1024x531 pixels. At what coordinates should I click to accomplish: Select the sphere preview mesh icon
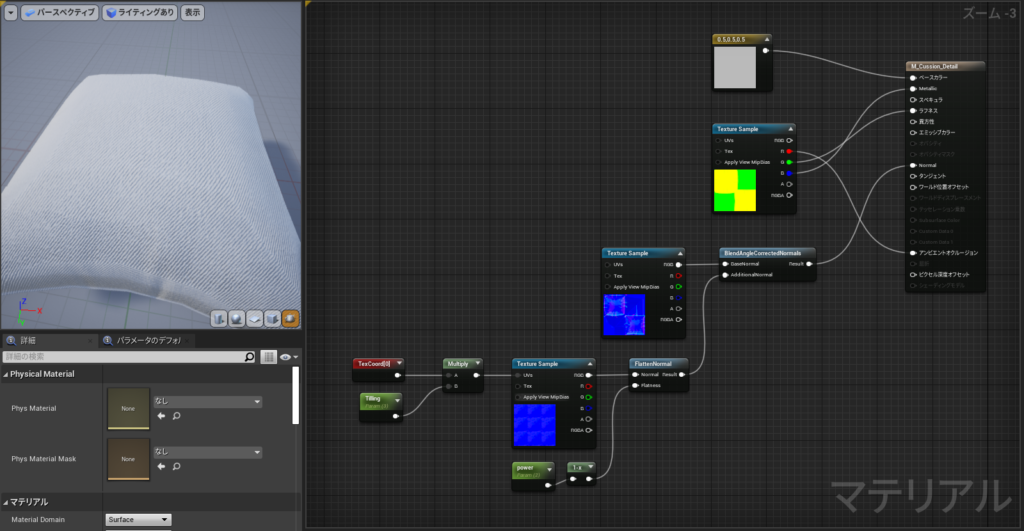(236, 319)
